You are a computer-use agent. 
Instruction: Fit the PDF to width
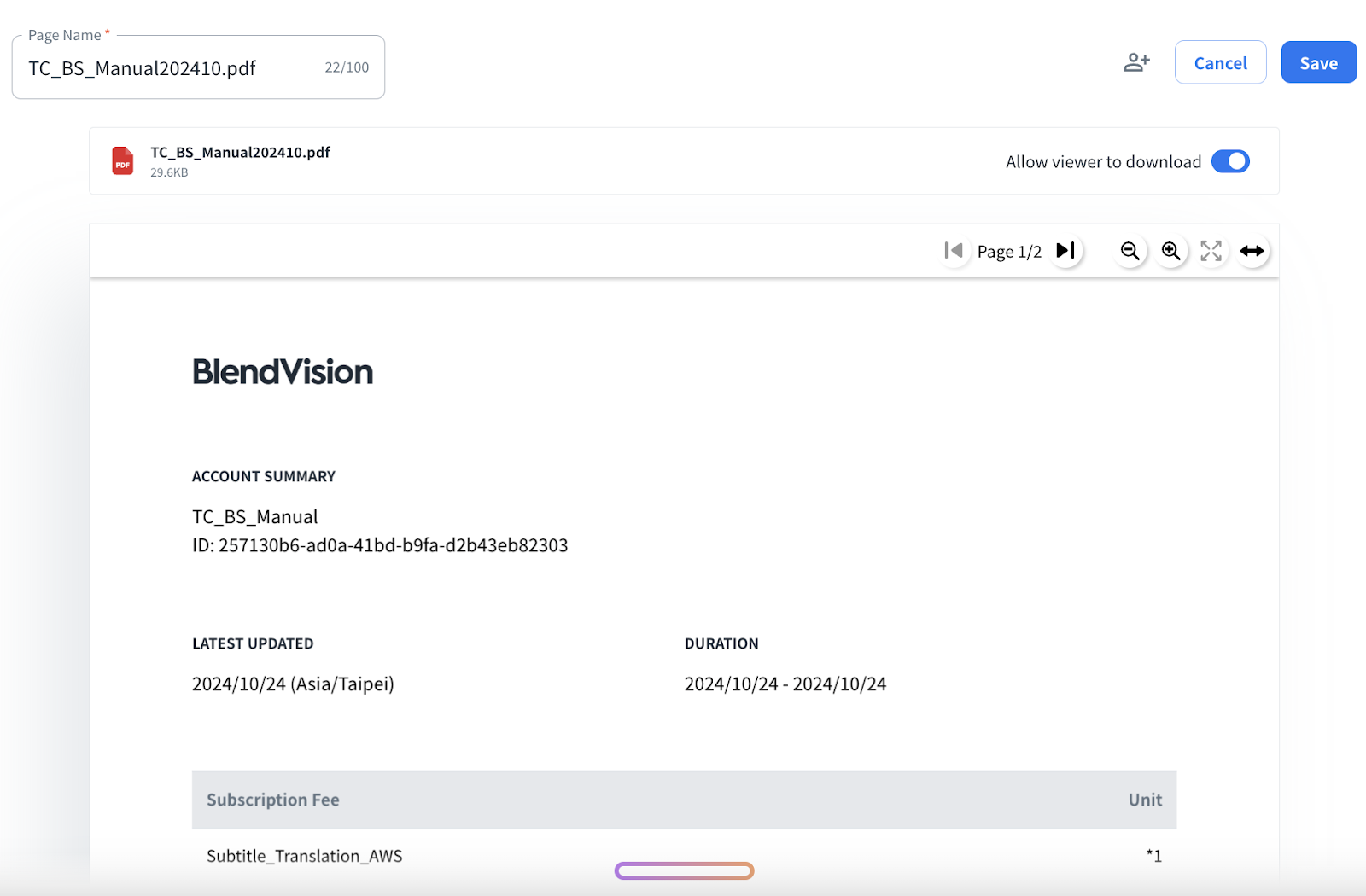click(1252, 251)
